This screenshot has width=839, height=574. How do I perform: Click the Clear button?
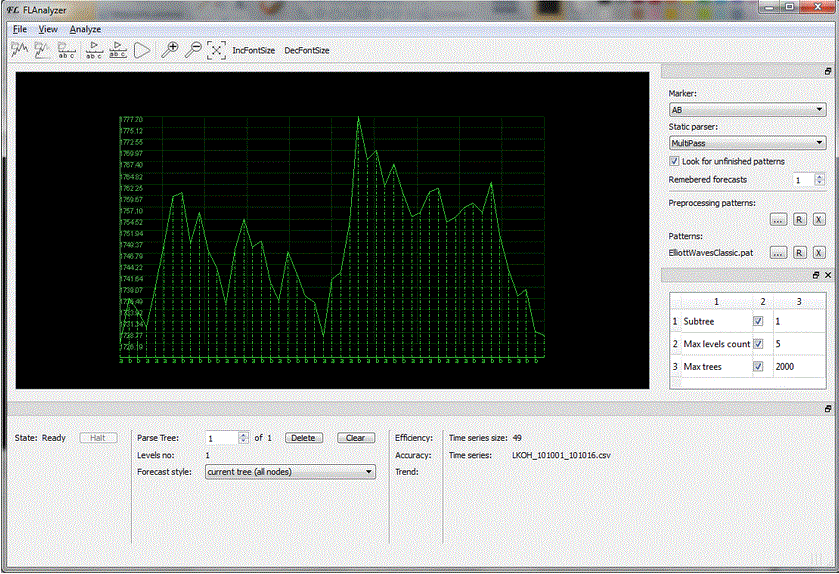pyautogui.click(x=355, y=438)
